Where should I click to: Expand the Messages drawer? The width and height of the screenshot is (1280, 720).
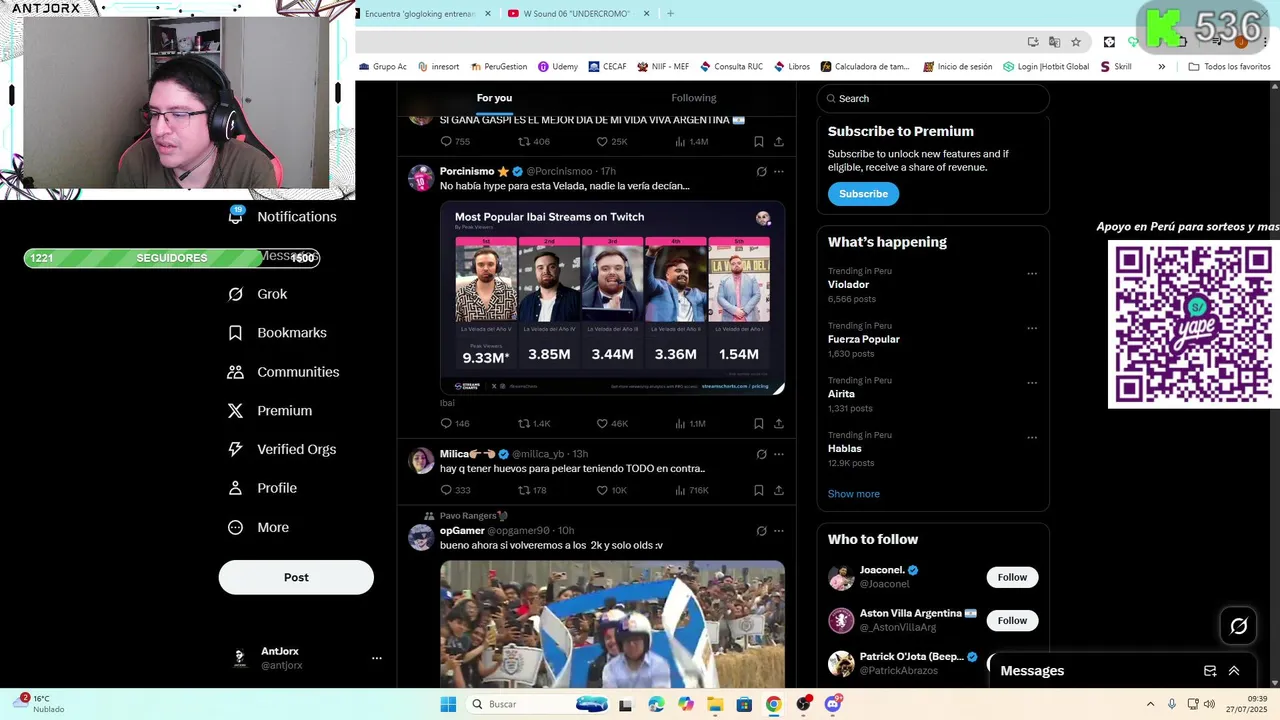coord(1234,671)
